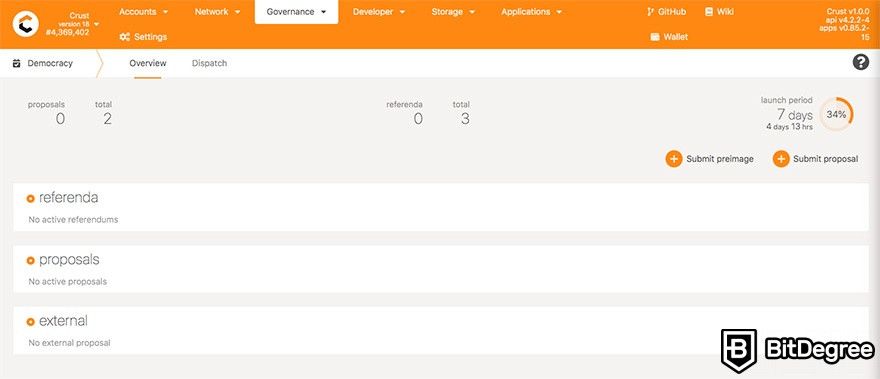Screen dimensions: 880x379
Task: Select the Overview tab
Action: coord(148,63)
